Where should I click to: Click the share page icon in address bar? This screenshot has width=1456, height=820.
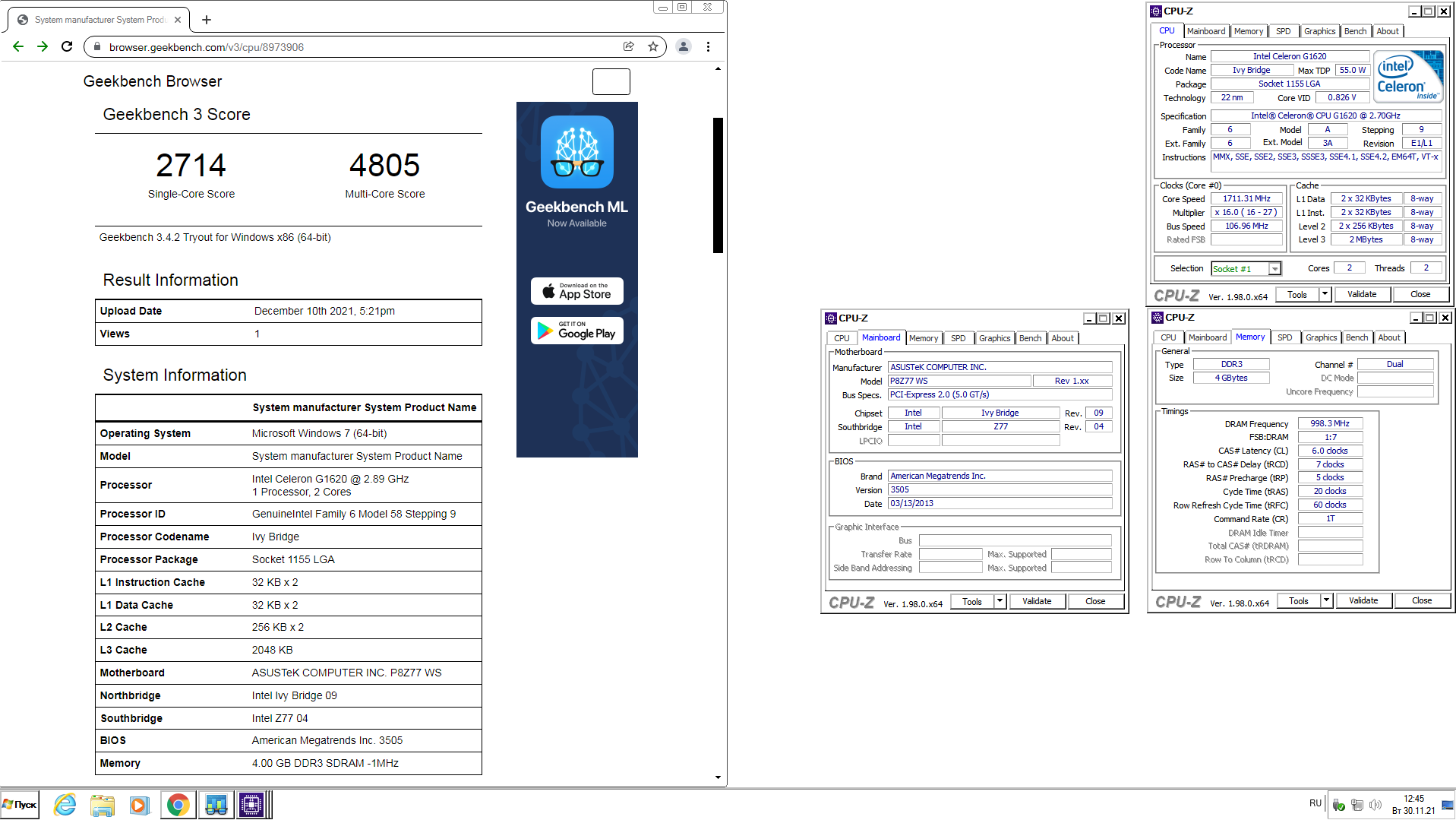click(x=629, y=46)
